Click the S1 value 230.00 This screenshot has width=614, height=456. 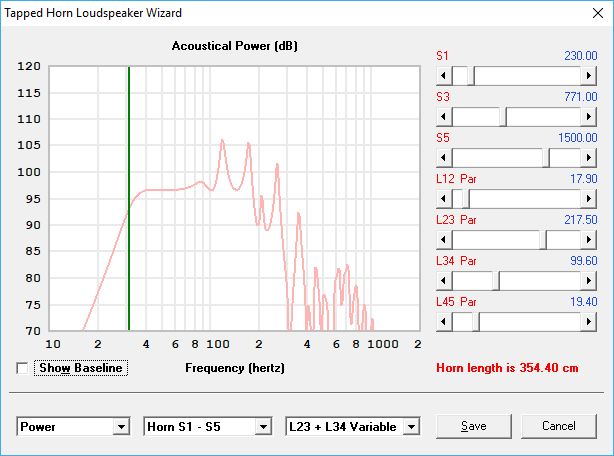click(581, 56)
